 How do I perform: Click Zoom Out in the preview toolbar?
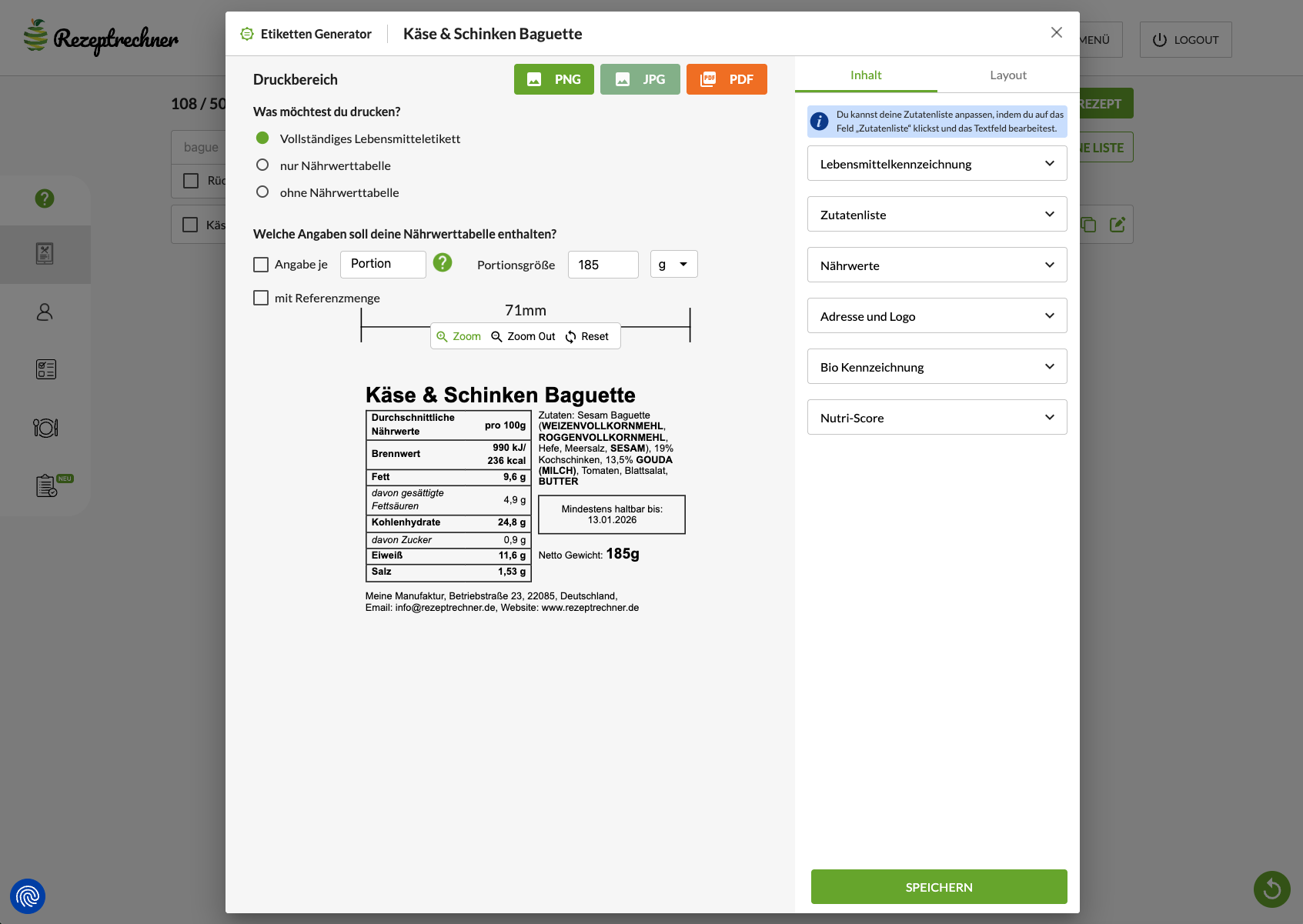click(x=523, y=336)
